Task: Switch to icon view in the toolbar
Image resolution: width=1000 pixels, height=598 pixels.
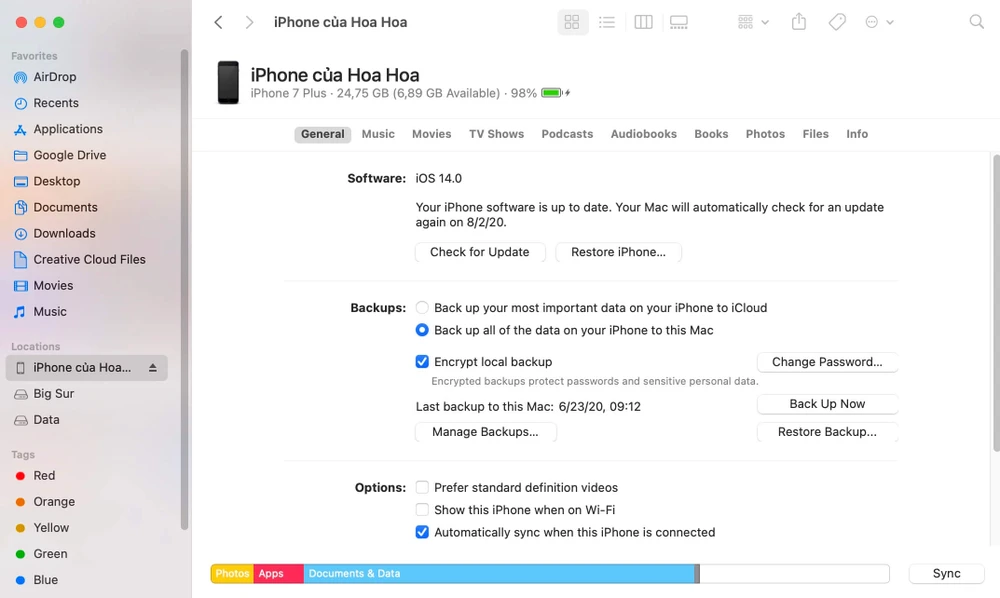Action: click(572, 21)
